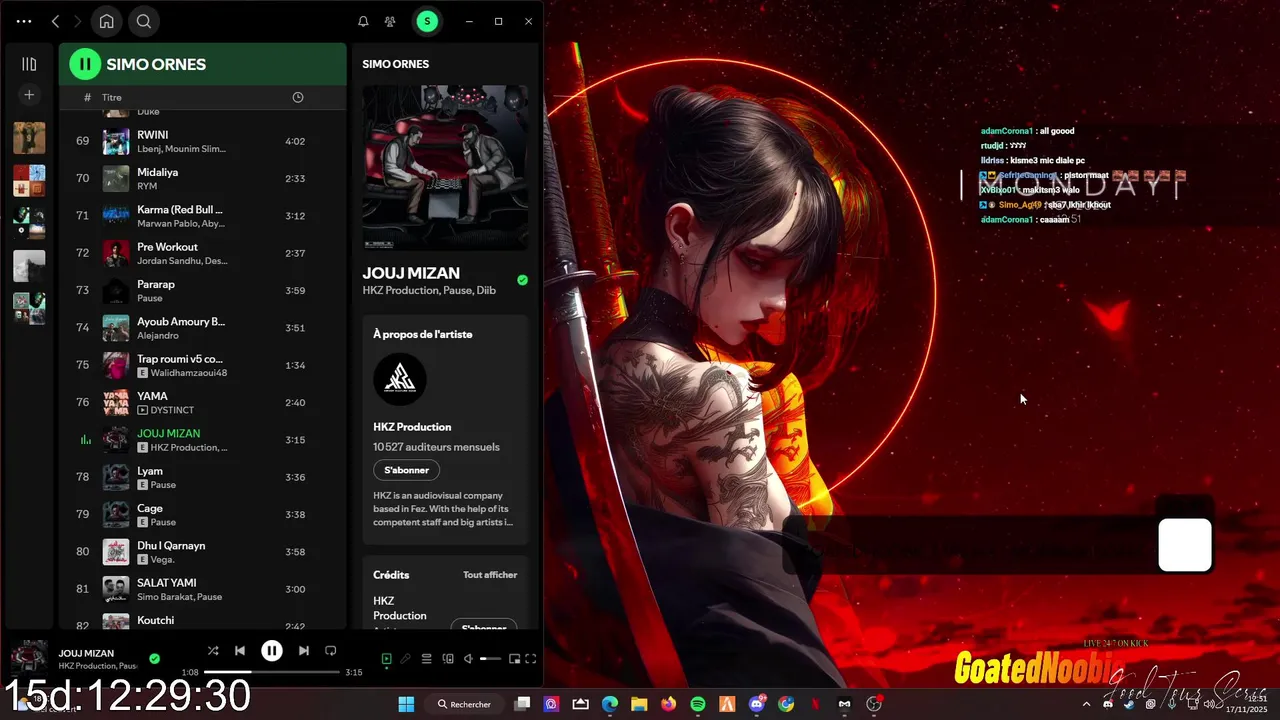Launch Microsoft Edge from the taskbar
This screenshot has width=1280, height=720.
610,704
